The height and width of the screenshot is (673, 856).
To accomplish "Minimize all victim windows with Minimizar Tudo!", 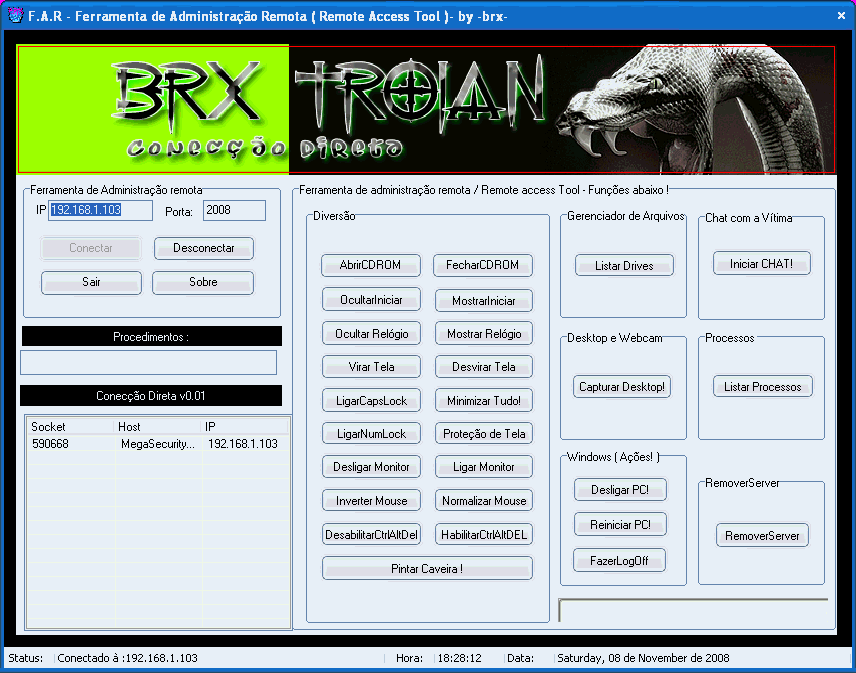I will click(x=482, y=399).
